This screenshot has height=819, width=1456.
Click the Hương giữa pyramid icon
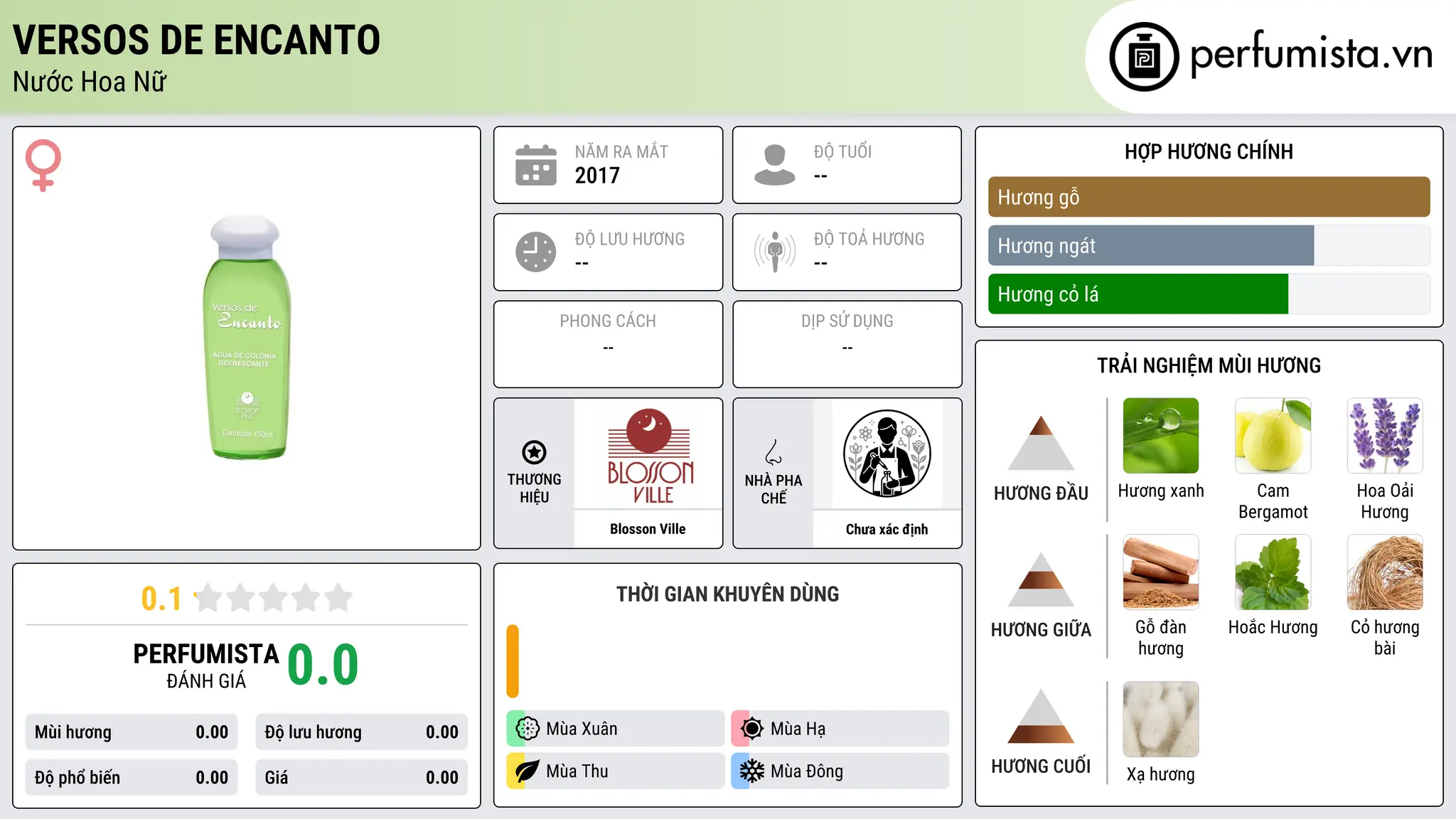click(x=1042, y=579)
